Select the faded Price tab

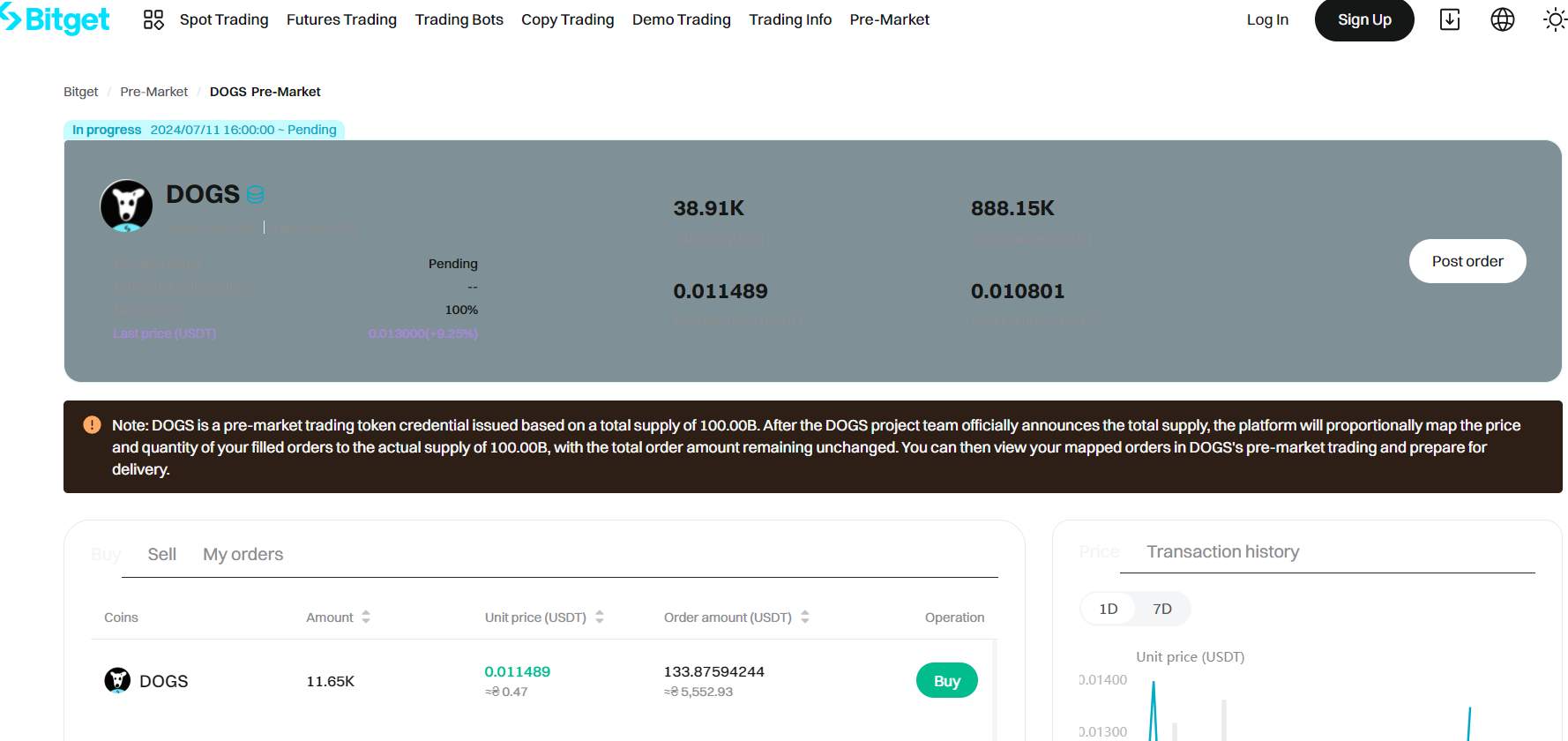(1100, 551)
